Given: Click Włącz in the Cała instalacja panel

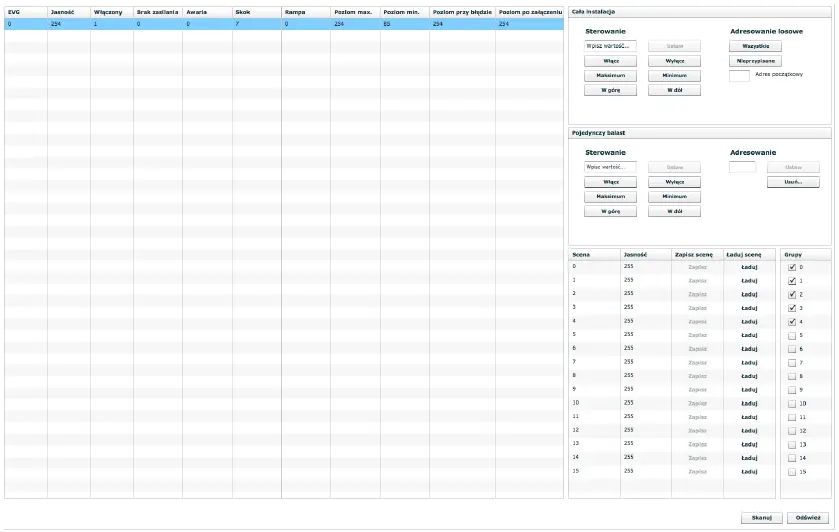Looking at the screenshot, I should coord(610,61).
